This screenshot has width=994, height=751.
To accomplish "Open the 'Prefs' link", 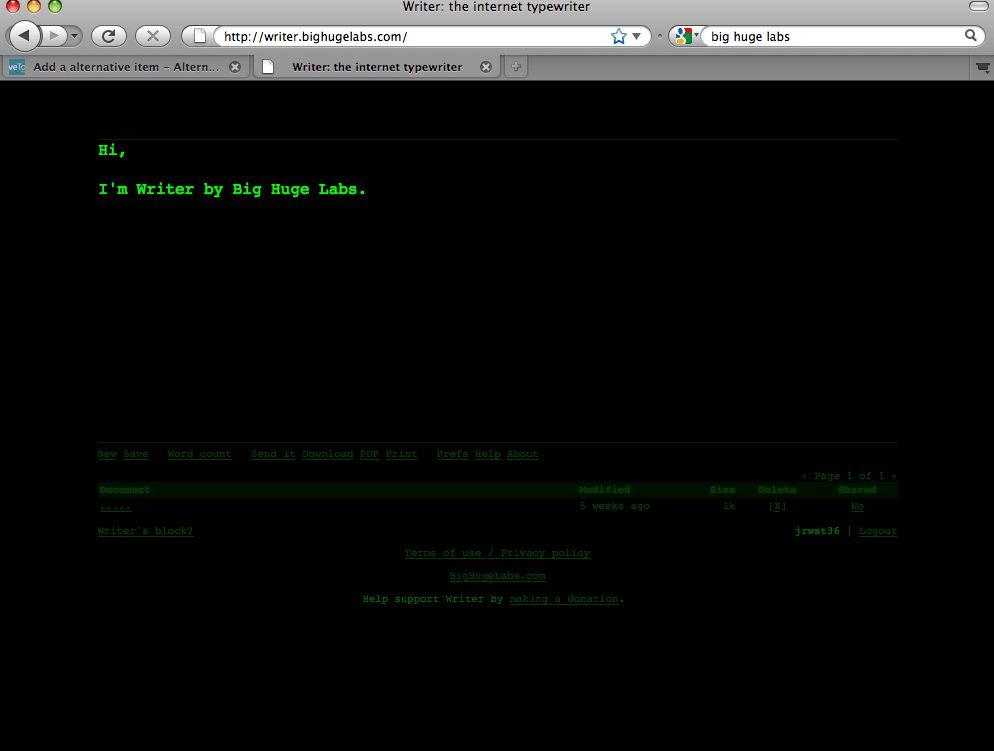I will [453, 454].
